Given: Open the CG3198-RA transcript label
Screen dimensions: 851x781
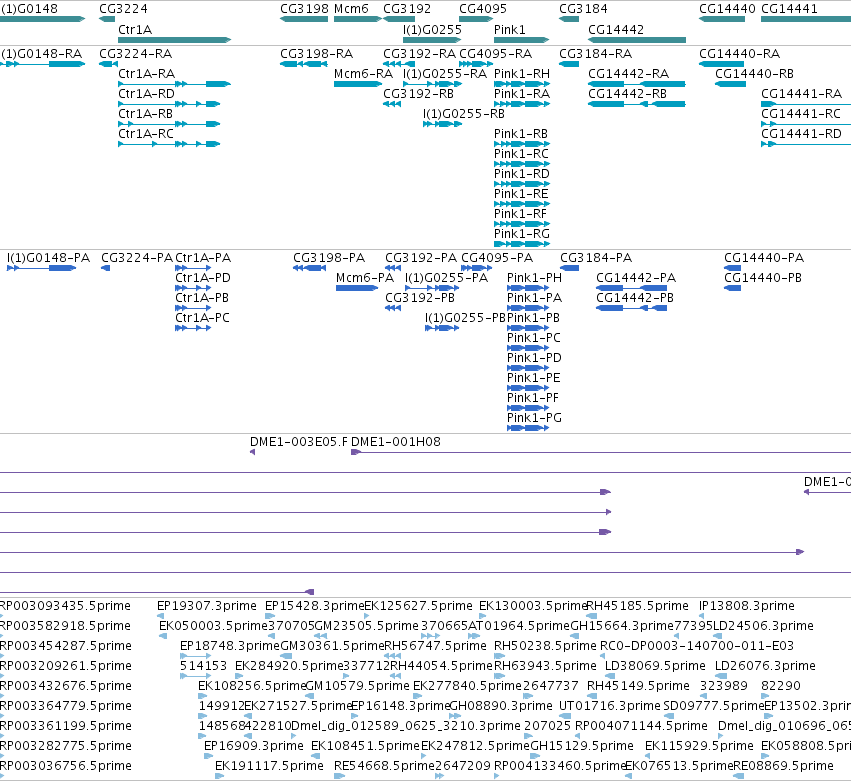Looking at the screenshot, I should click(x=316, y=54).
